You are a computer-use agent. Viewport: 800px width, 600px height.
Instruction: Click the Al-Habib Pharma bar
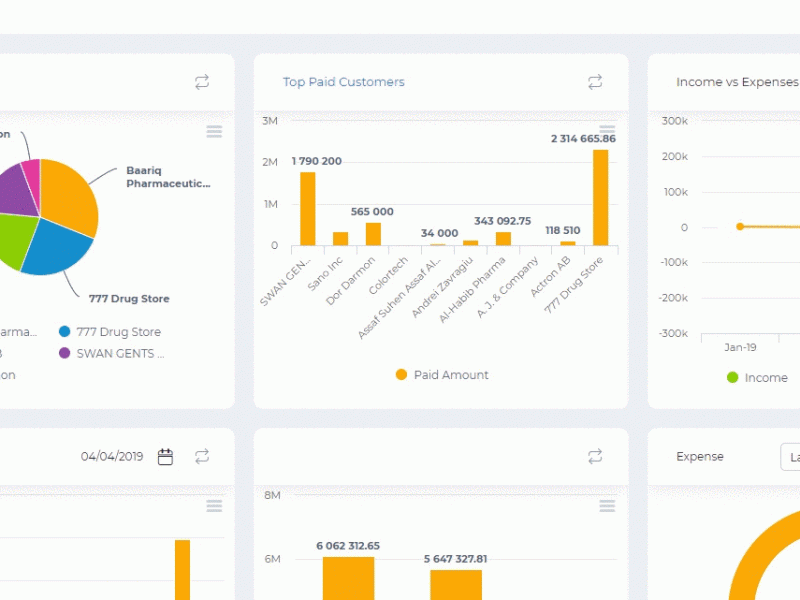coord(504,239)
